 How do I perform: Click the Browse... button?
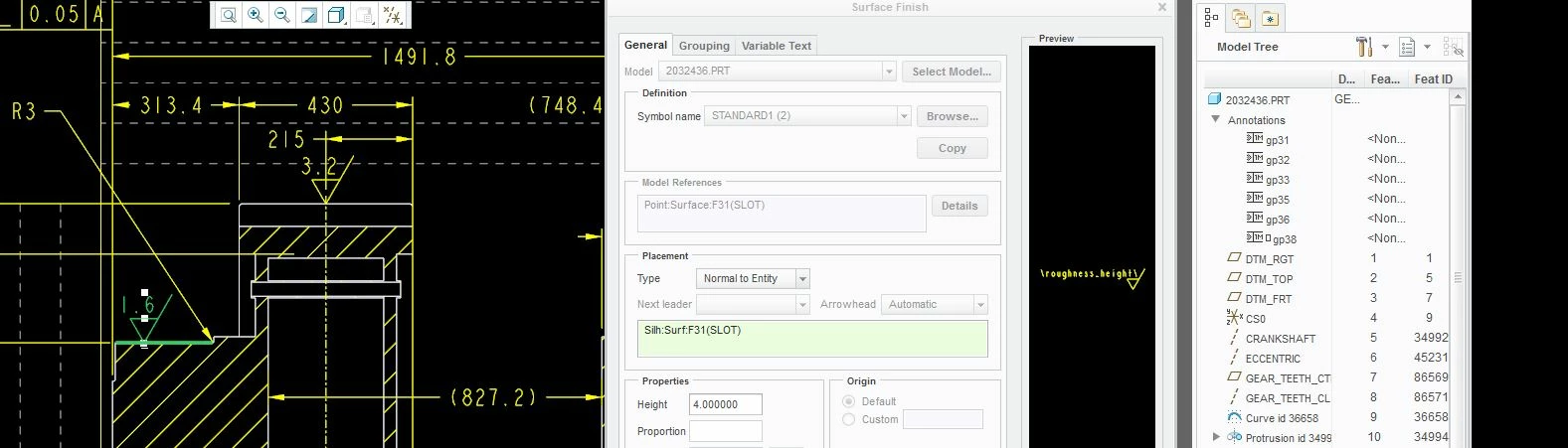click(953, 116)
